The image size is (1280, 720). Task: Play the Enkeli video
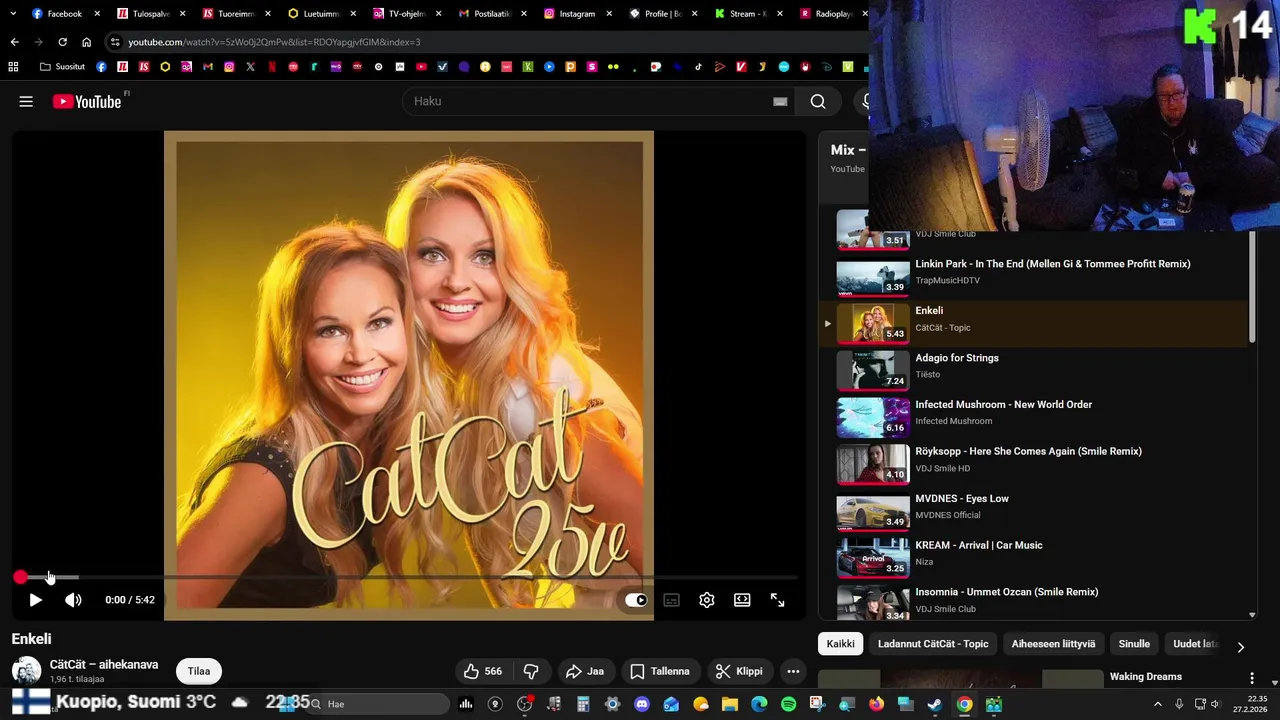point(35,600)
